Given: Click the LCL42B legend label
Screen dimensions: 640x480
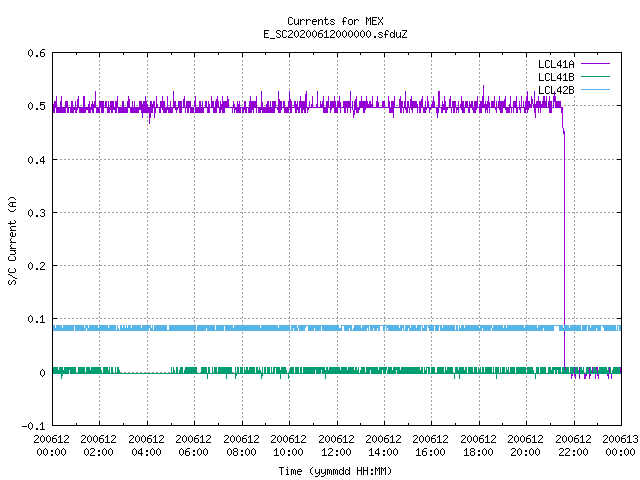Looking at the screenshot, I should tap(556, 90).
